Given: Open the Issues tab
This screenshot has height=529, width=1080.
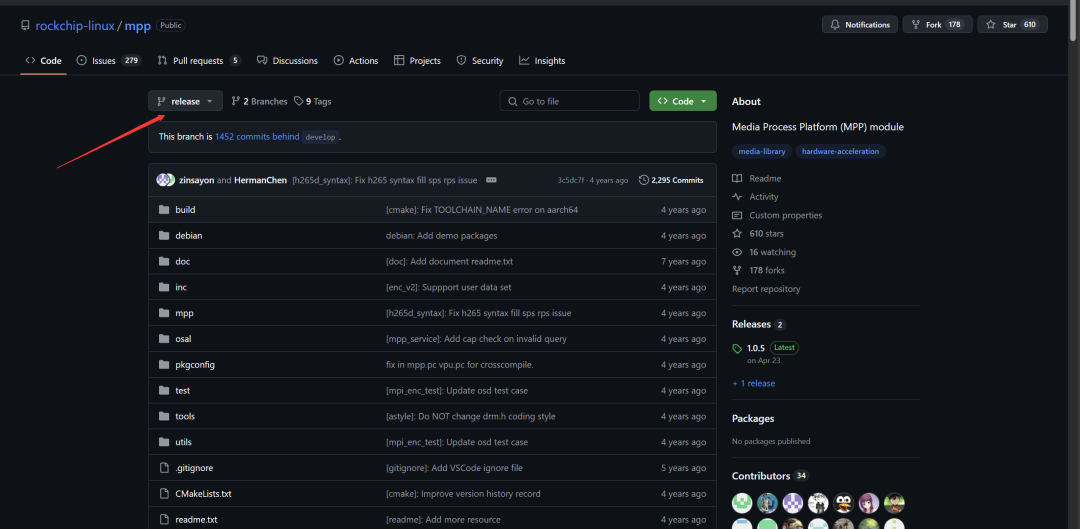Looking at the screenshot, I should coord(108,61).
